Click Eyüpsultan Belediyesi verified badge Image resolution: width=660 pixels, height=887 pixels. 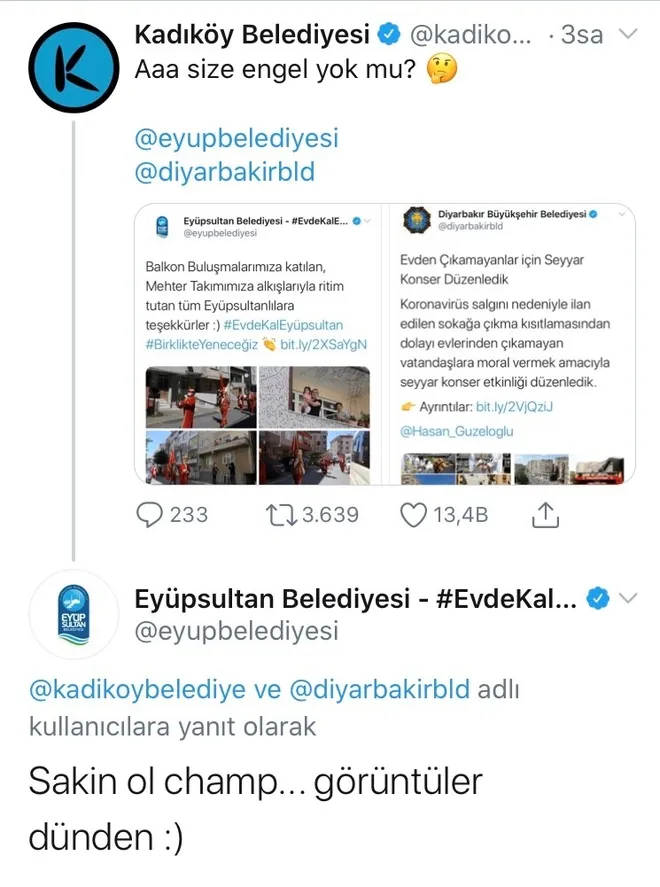tap(598, 599)
